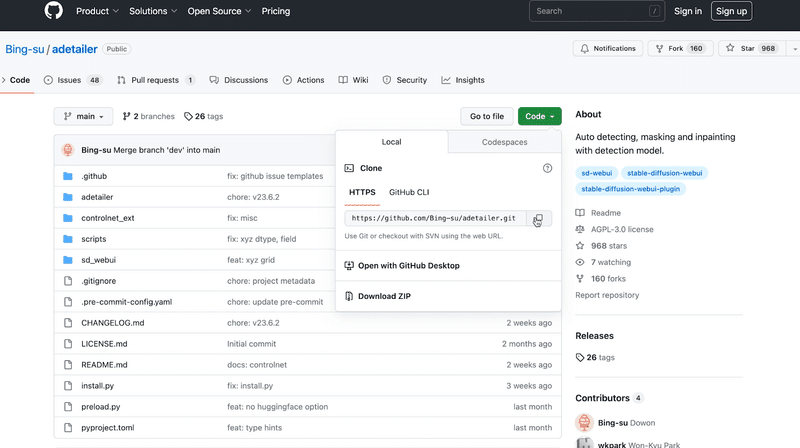800x448 pixels.
Task: Click the Sign up button
Action: coord(731,11)
